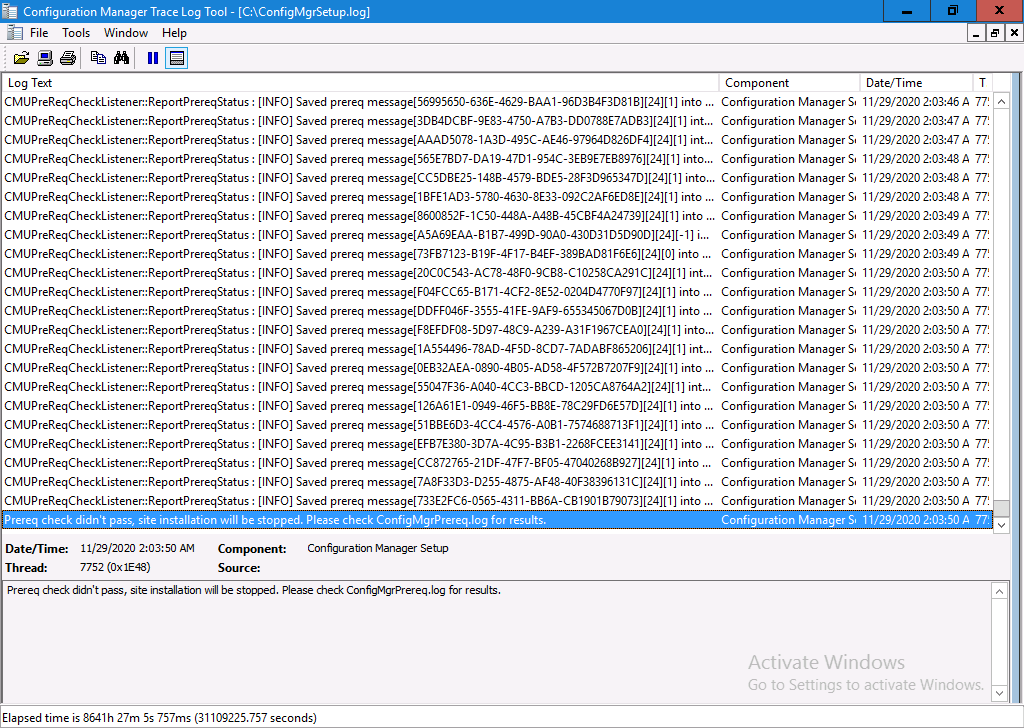Select log row with message 565E7BD7-DA19-47D1

click(497, 159)
